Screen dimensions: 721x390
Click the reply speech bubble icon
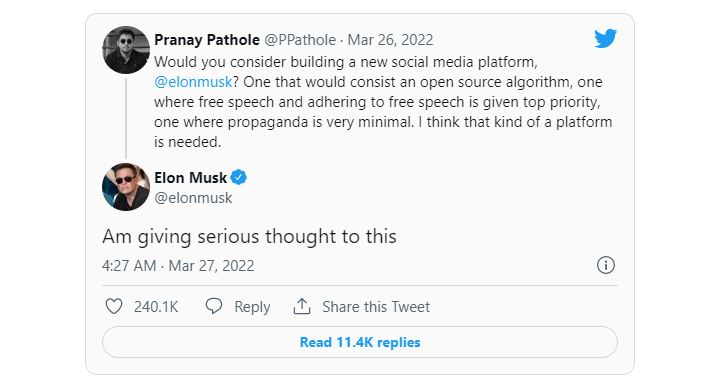214,306
